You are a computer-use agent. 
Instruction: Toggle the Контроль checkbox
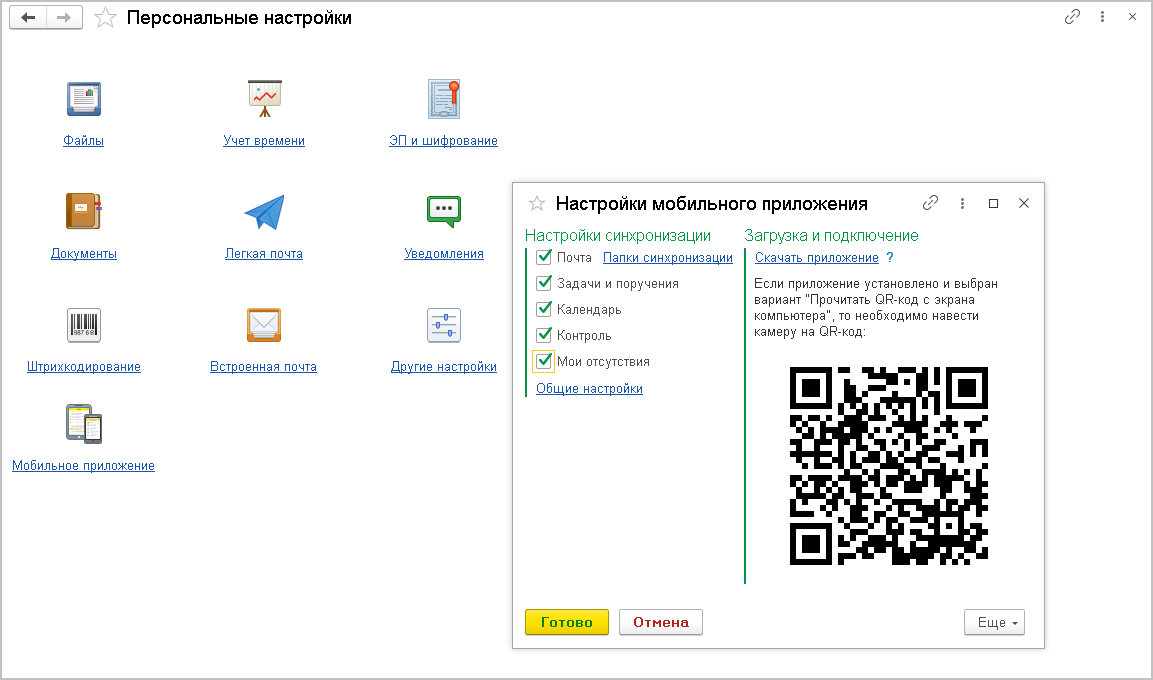544,335
